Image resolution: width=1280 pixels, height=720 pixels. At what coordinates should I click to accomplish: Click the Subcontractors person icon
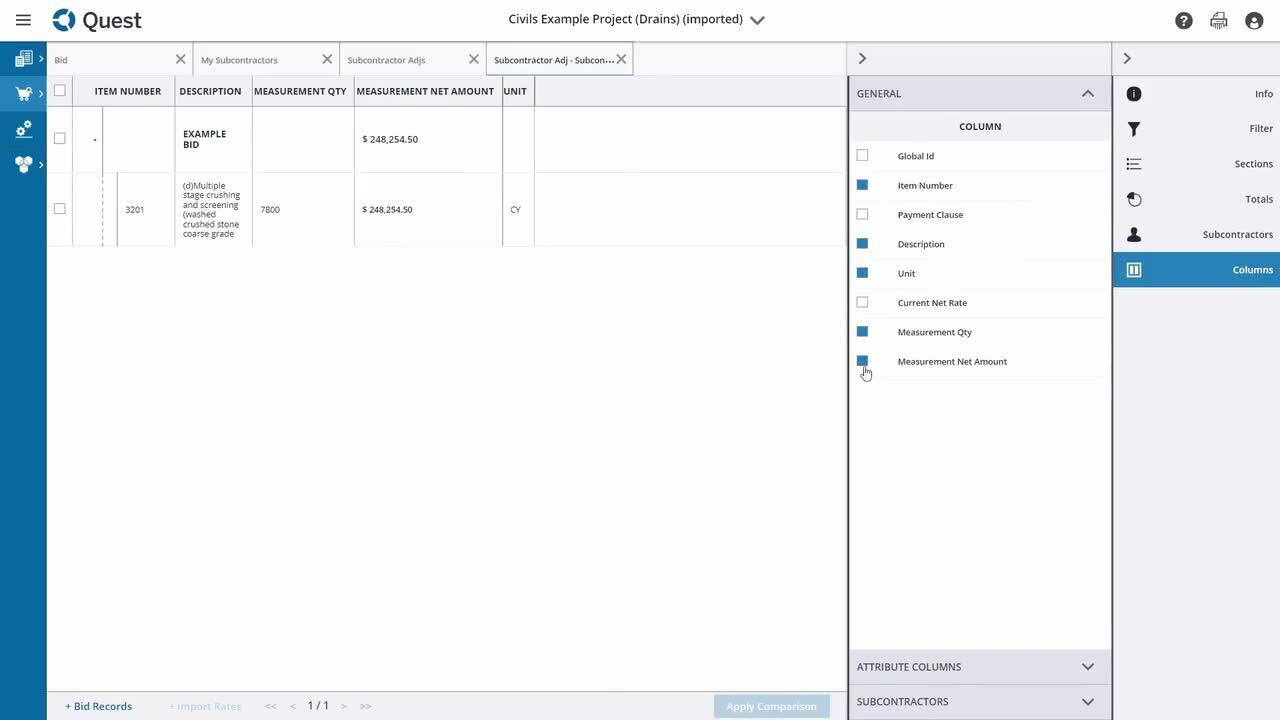point(1134,234)
